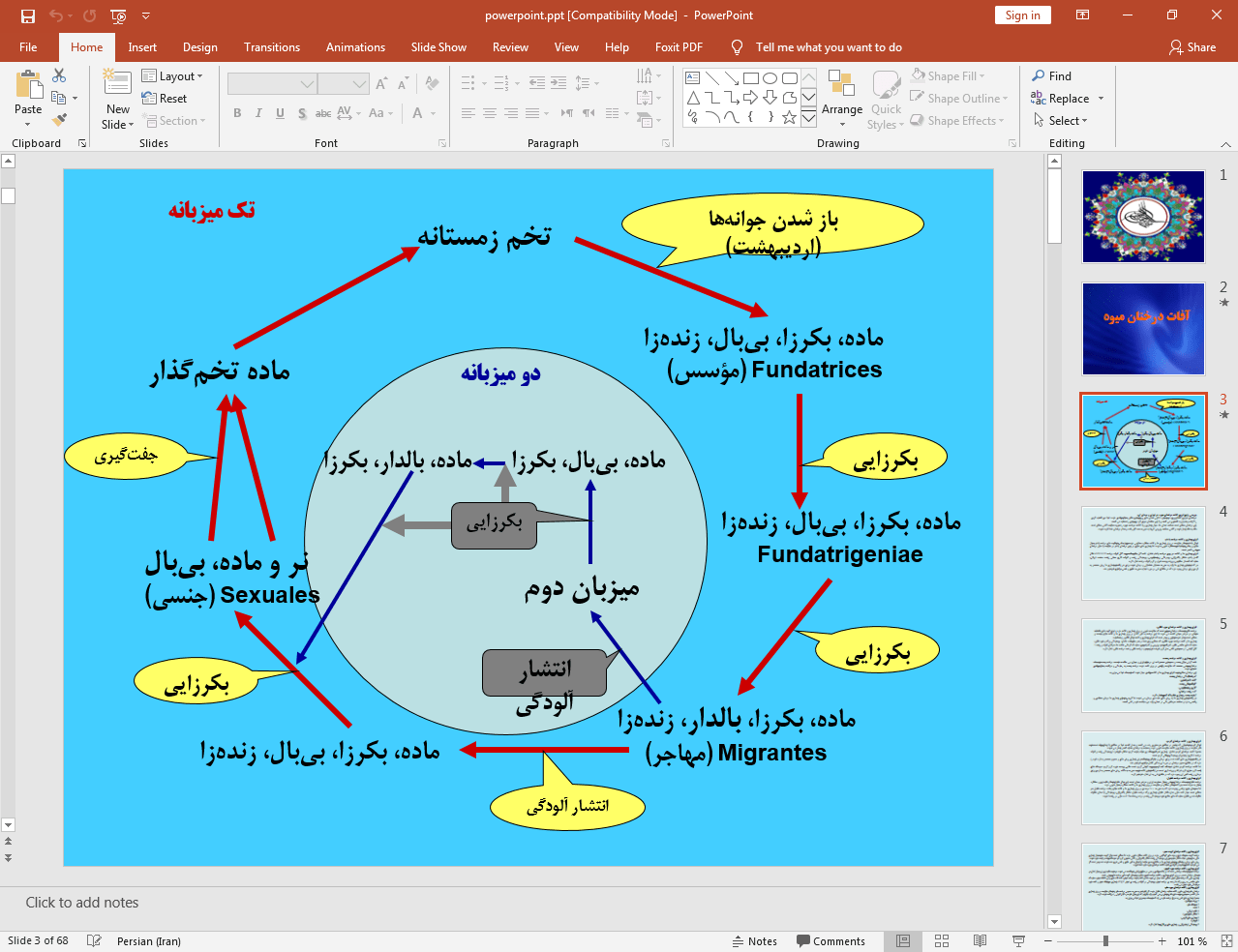Open the font name combo box

[x=272, y=84]
